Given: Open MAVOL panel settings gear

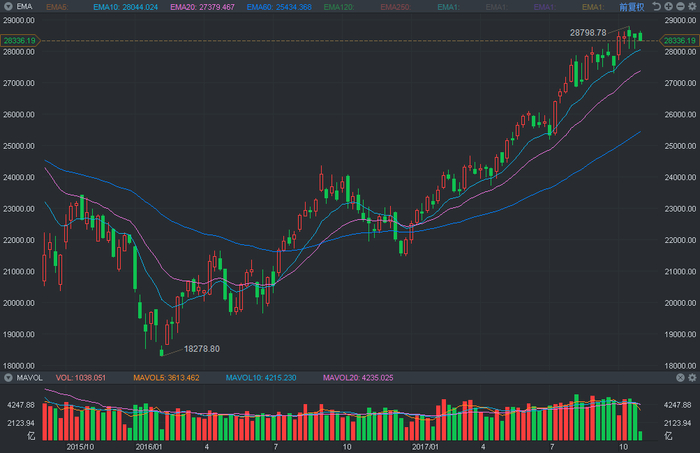Looking at the screenshot, I should click(691, 378).
